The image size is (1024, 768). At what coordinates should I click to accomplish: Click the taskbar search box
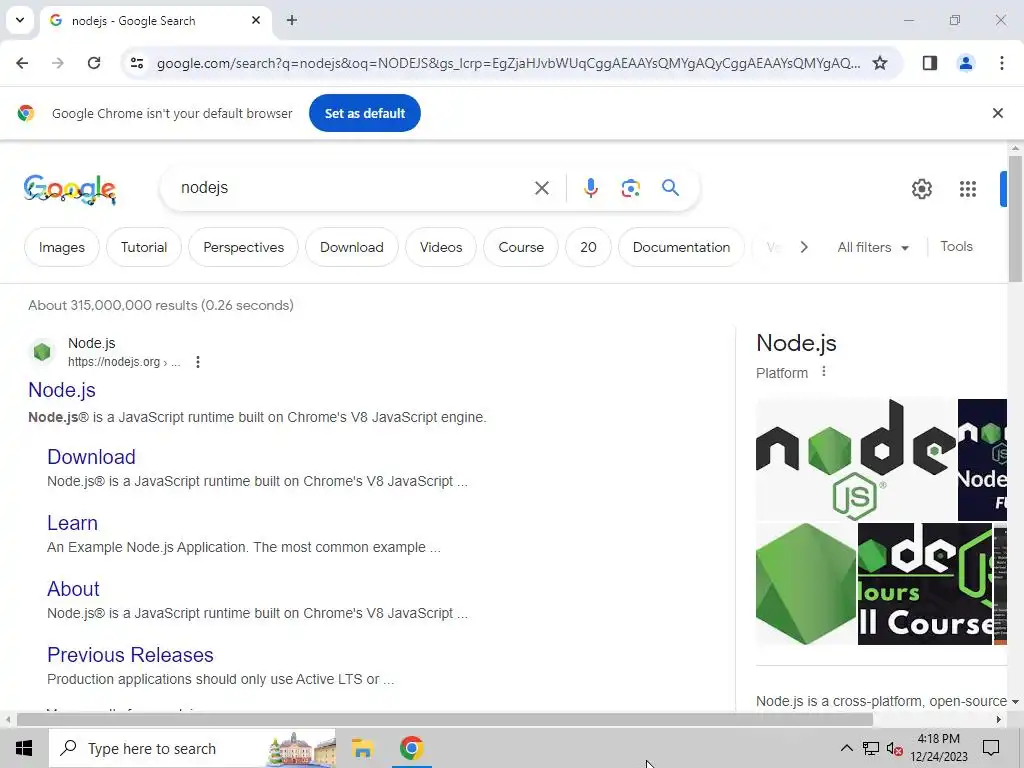click(x=193, y=748)
